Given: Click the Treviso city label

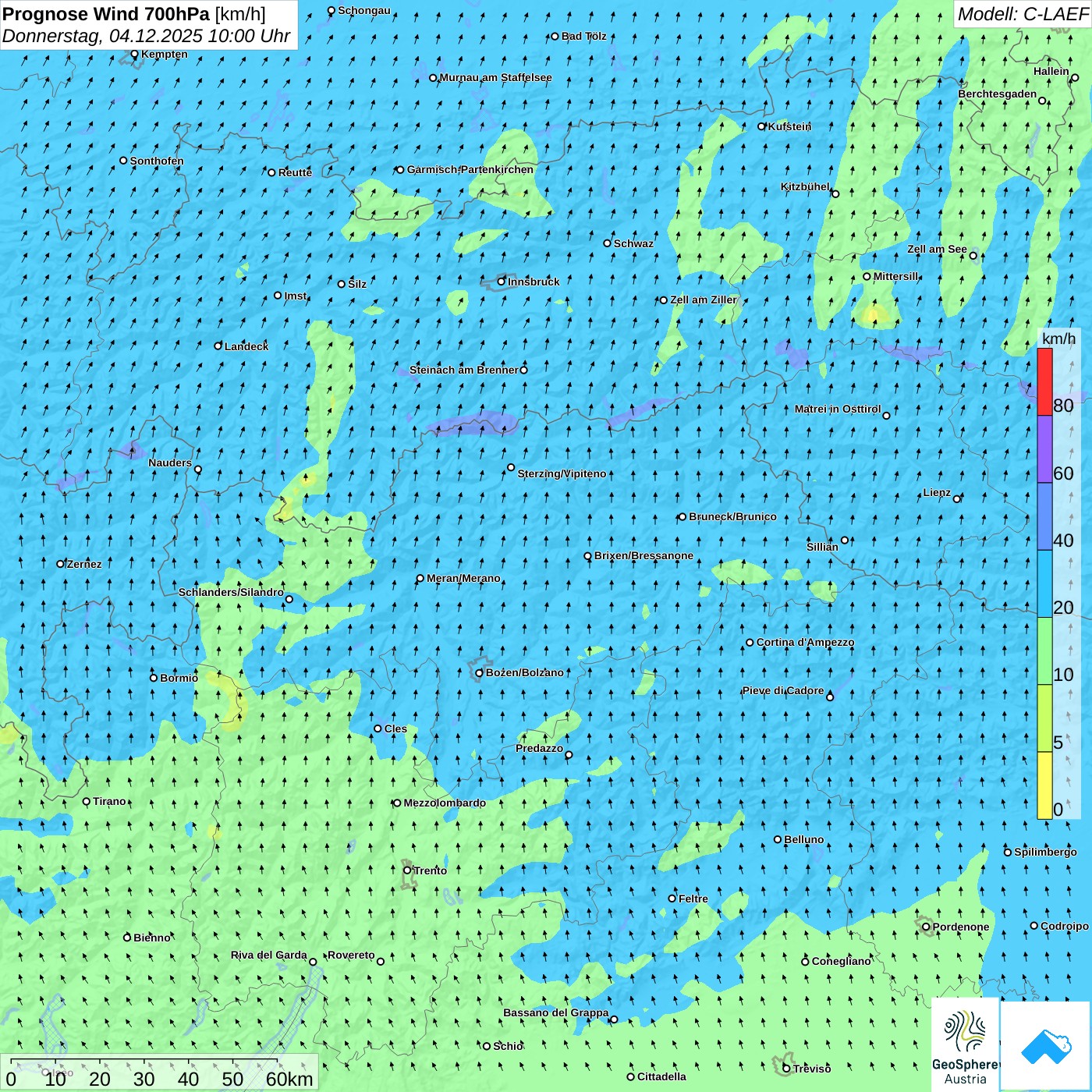Looking at the screenshot, I should (811, 1069).
